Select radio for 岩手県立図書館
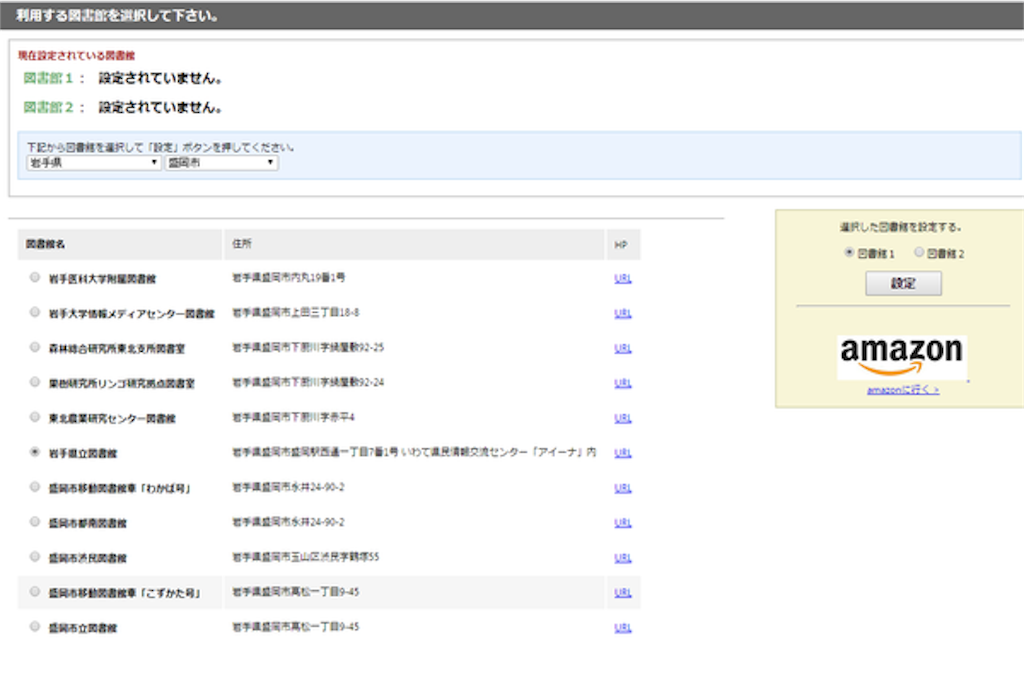1024x692 pixels. (35, 452)
